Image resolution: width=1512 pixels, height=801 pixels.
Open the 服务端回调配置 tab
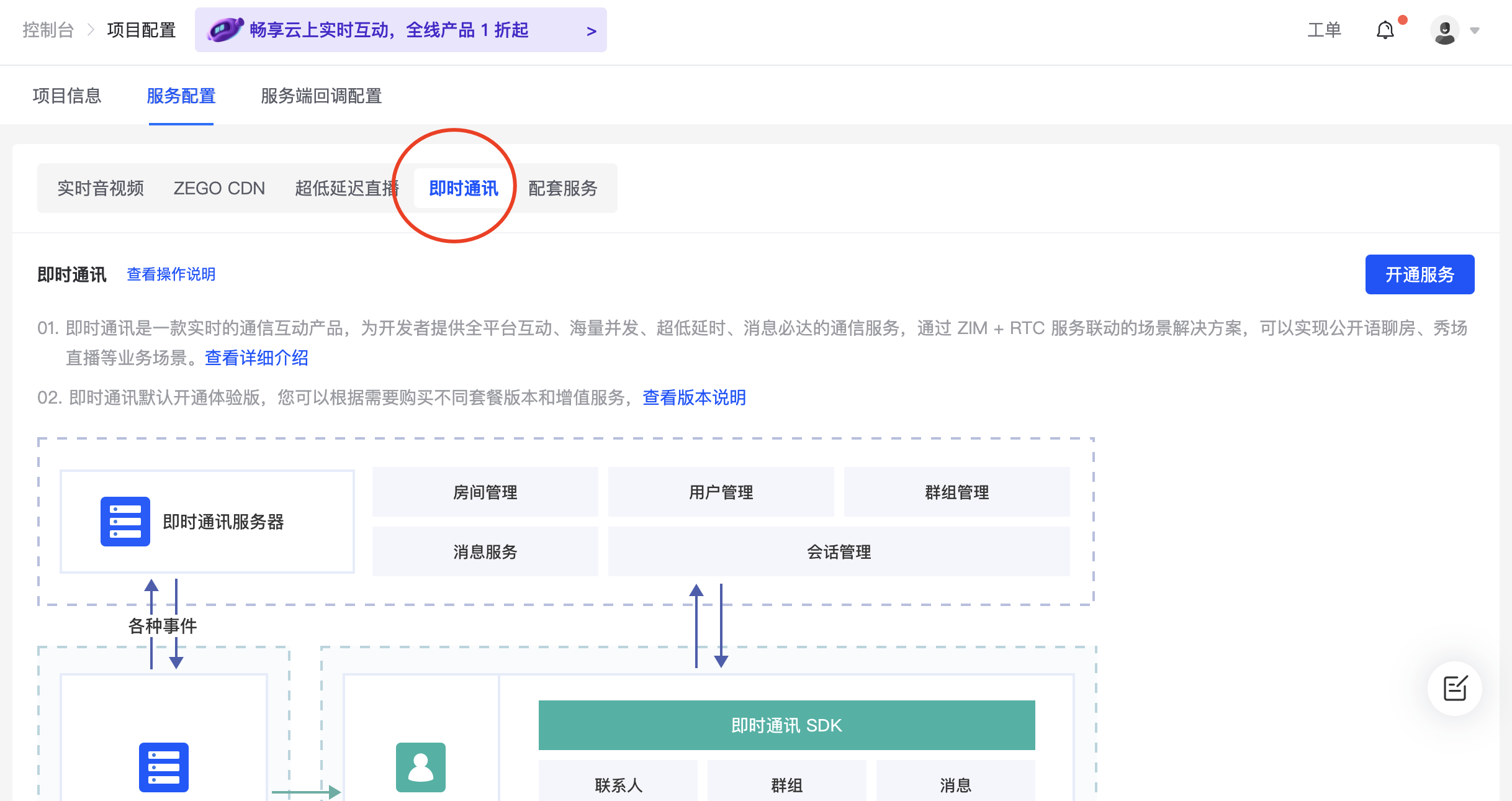pos(321,96)
